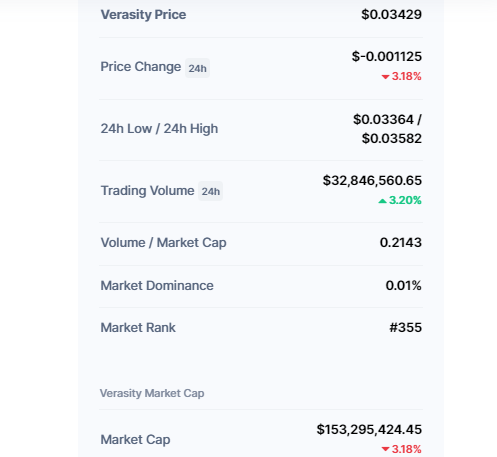Click the $0.03582 24h high value
The image size is (497, 457).
(x=392, y=138)
